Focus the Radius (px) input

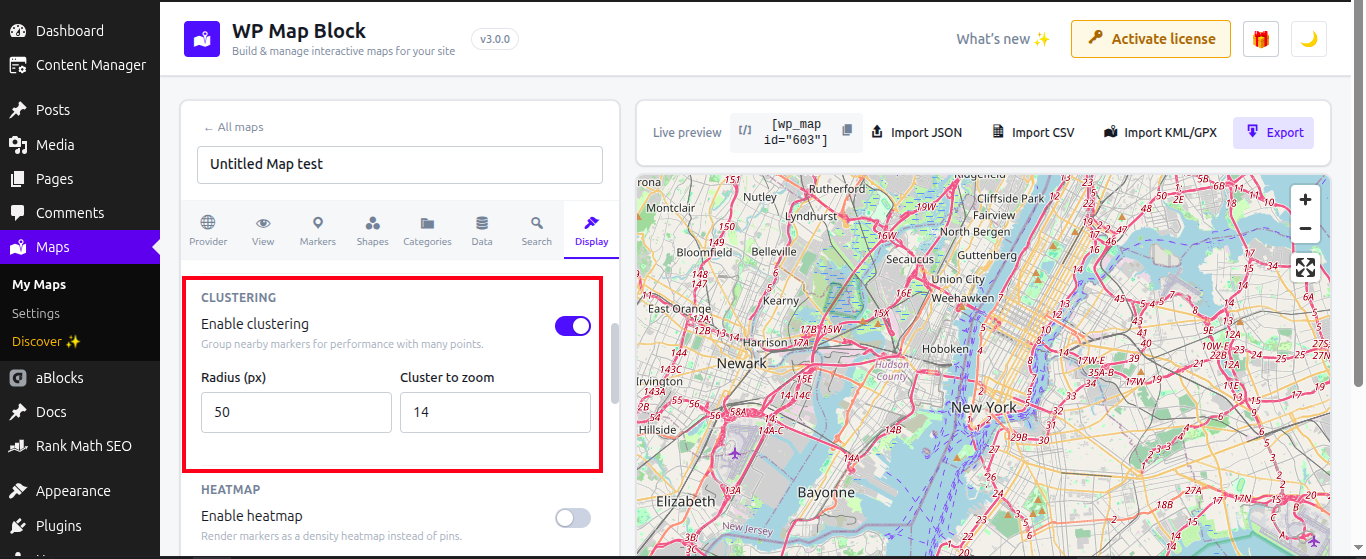(296, 412)
